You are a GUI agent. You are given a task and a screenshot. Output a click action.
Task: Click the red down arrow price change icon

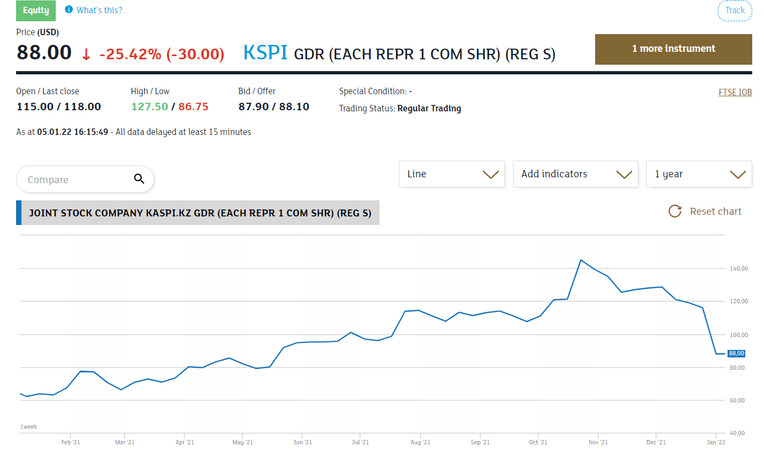click(86, 54)
